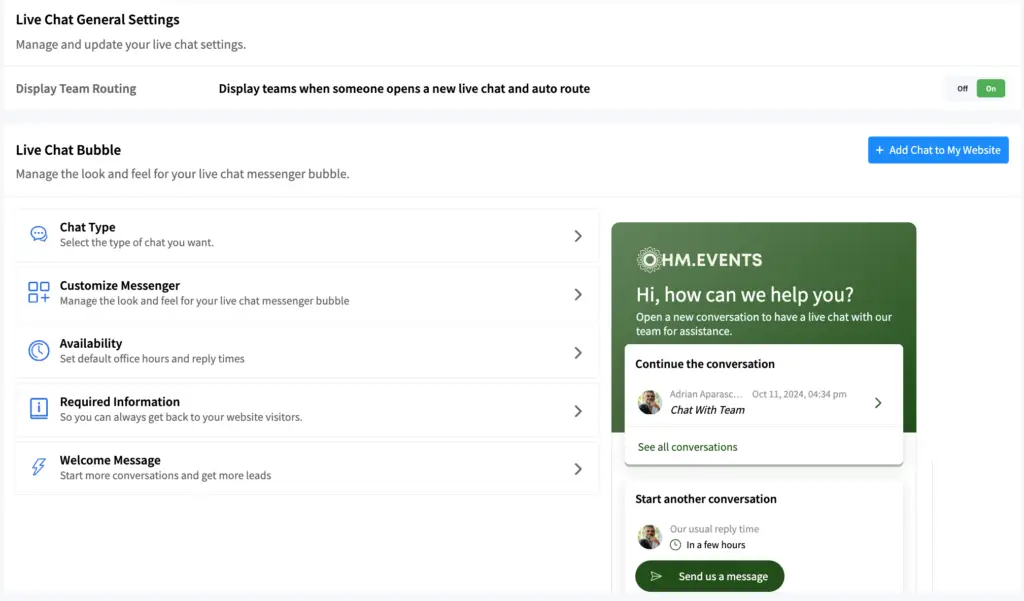Open the Chat With Team conversation chevron
1024x601 pixels.
[x=878, y=402]
